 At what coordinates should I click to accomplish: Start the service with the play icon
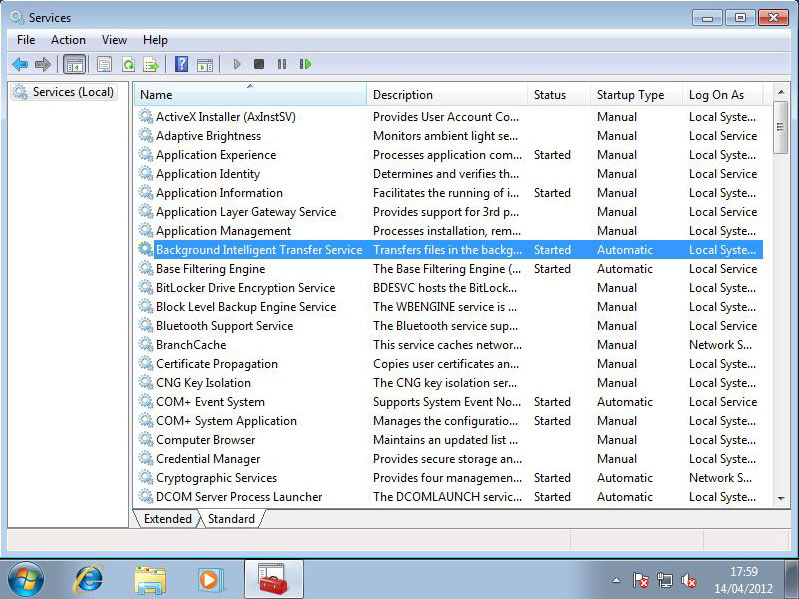(236, 64)
